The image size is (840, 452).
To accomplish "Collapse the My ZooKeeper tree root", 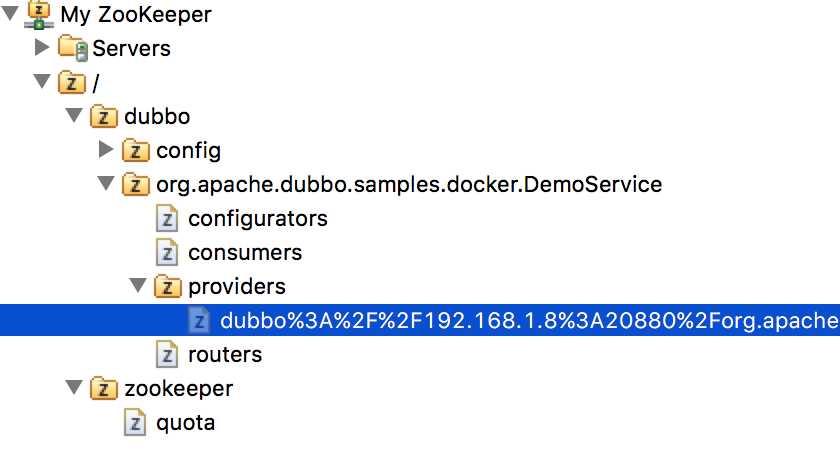I will [10, 14].
